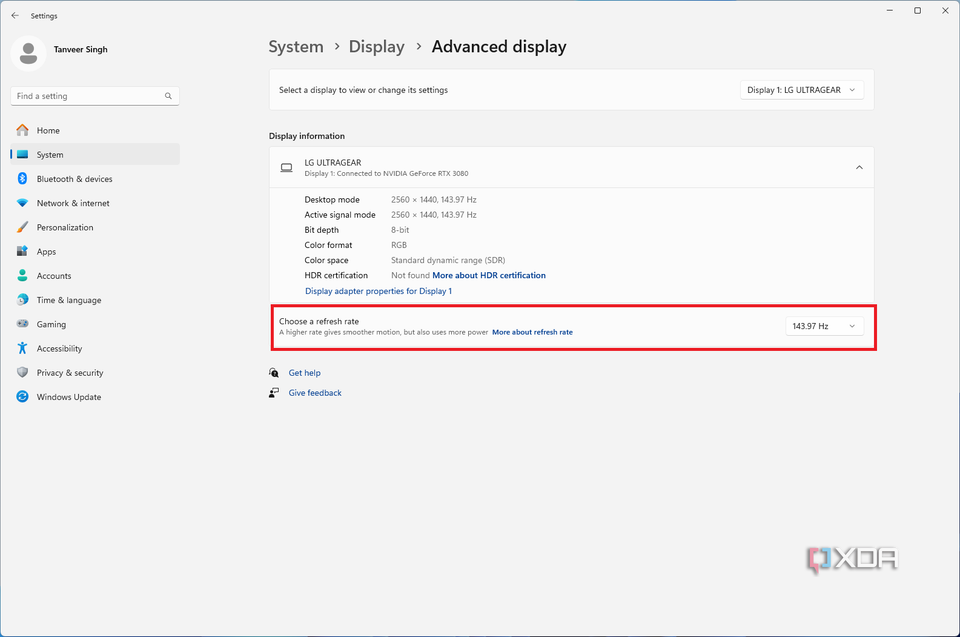Image resolution: width=960 pixels, height=637 pixels.
Task: Select Time & language settings
Action: point(68,300)
